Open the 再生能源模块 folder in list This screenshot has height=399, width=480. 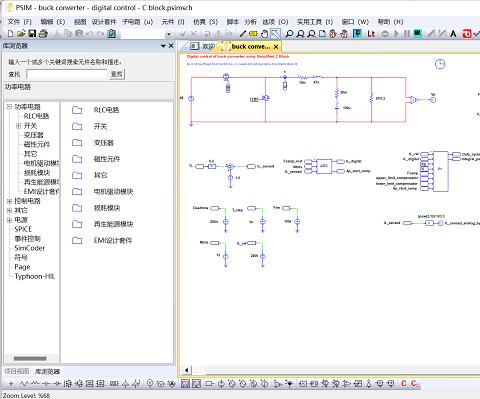[x=103, y=224]
